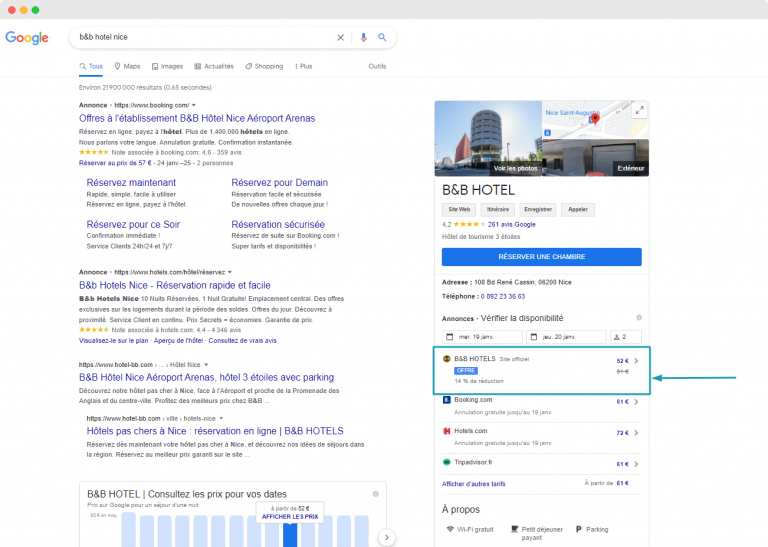Image resolution: width=768 pixels, height=547 pixels.
Task: Click RÉSERVER UNE CHAMBRE button
Action: coord(542,257)
